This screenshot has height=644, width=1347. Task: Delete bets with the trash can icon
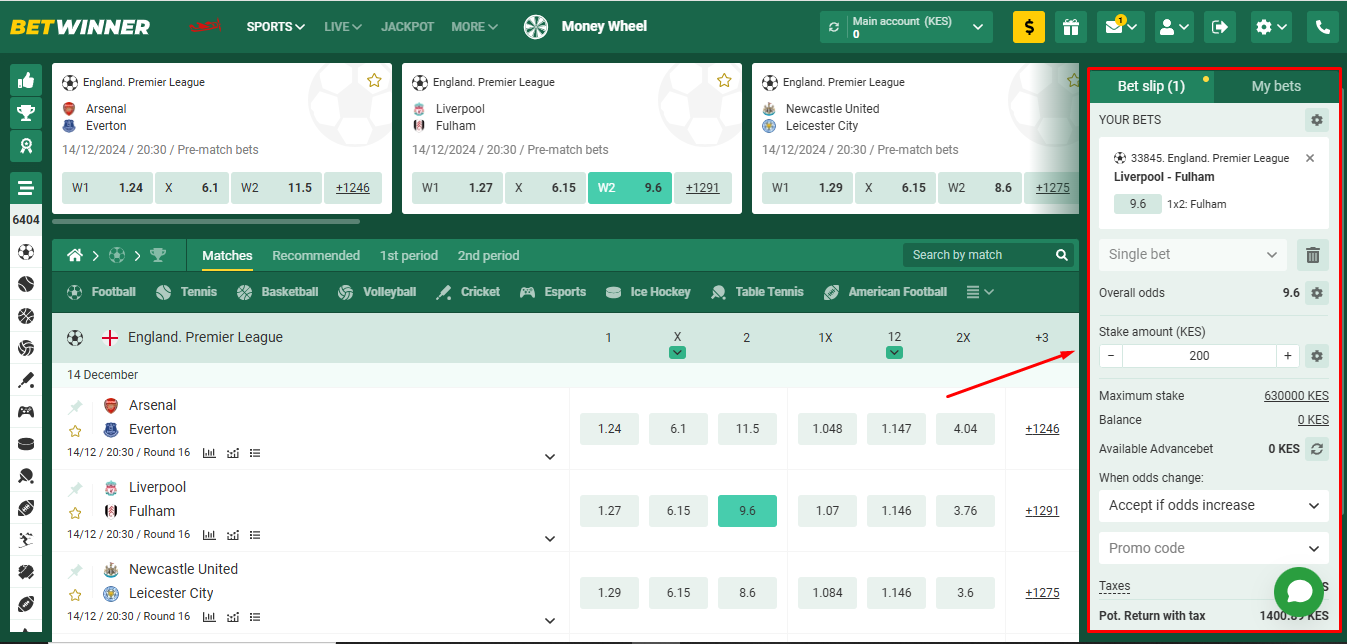point(1312,255)
